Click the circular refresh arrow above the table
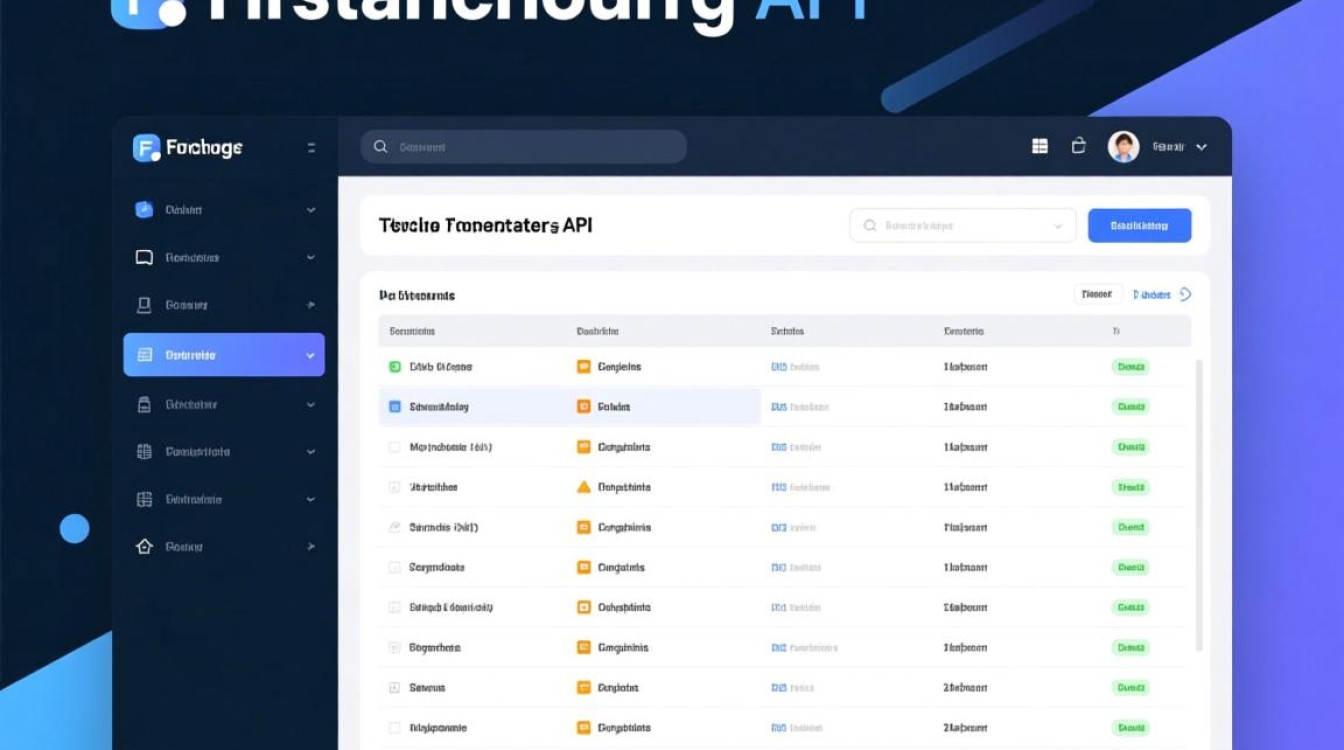This screenshot has height=750, width=1344. click(x=1186, y=294)
